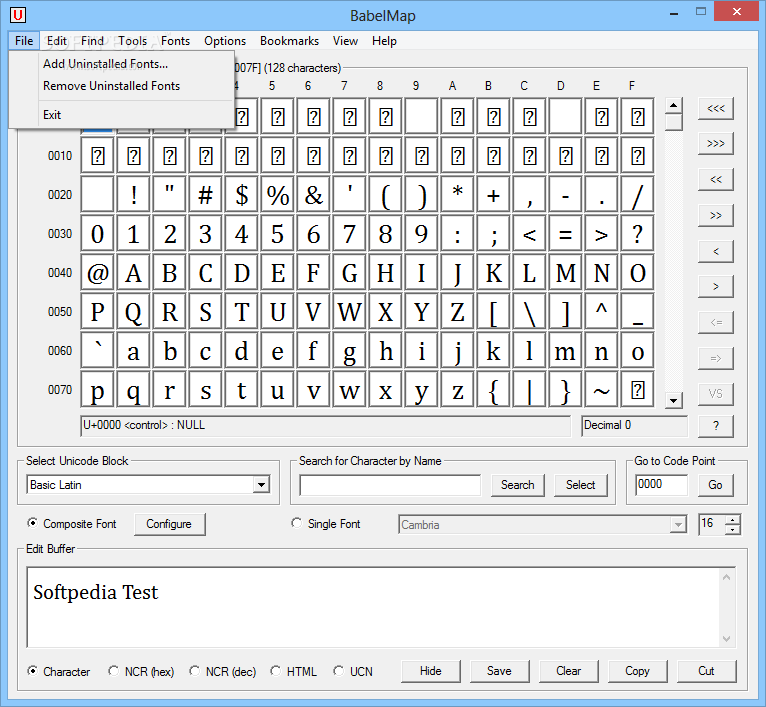Select the tilde ~ character cell
This screenshot has width=766, height=707.
(601, 390)
